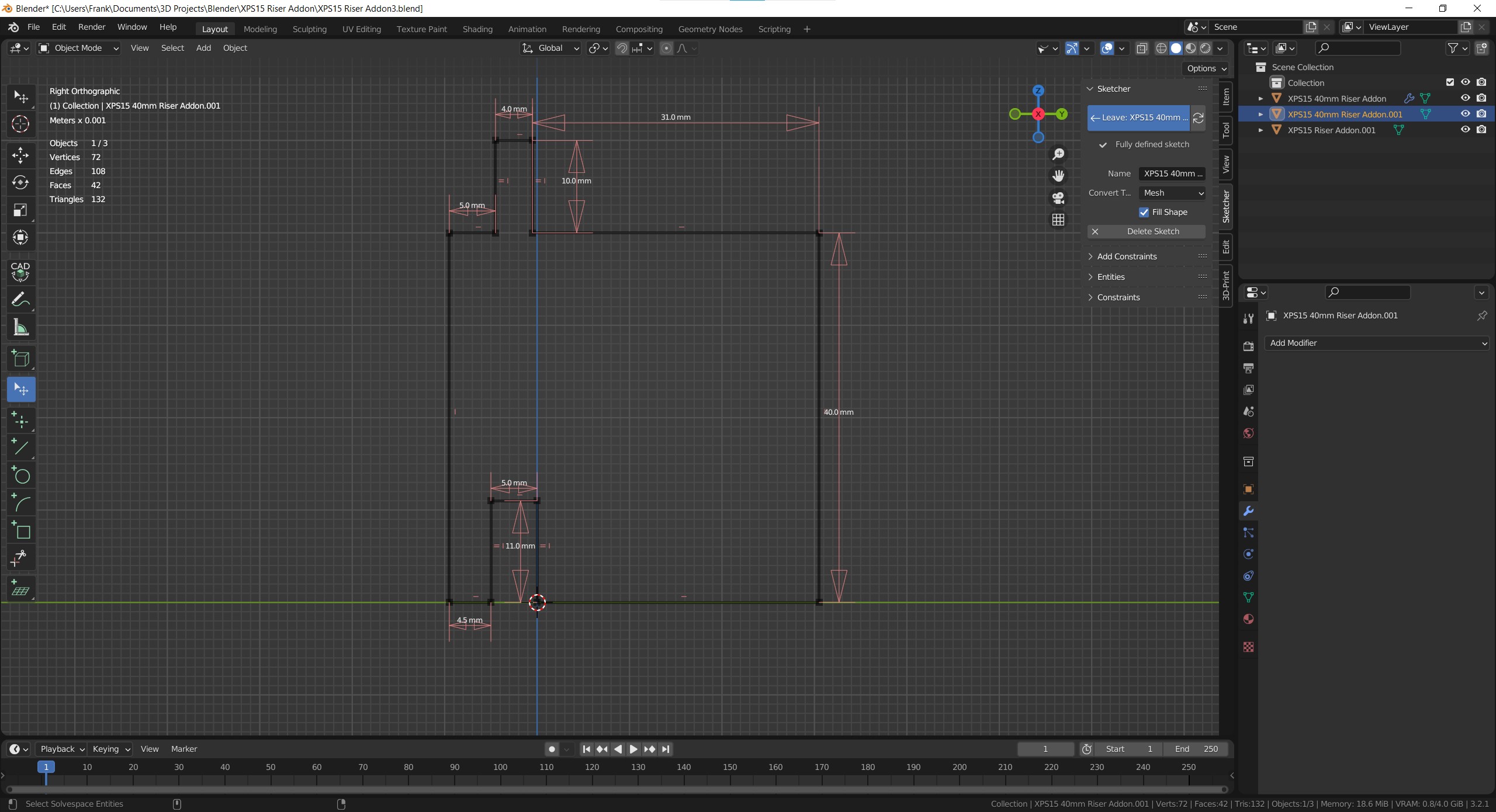Activate the Rotate tool

click(20, 182)
